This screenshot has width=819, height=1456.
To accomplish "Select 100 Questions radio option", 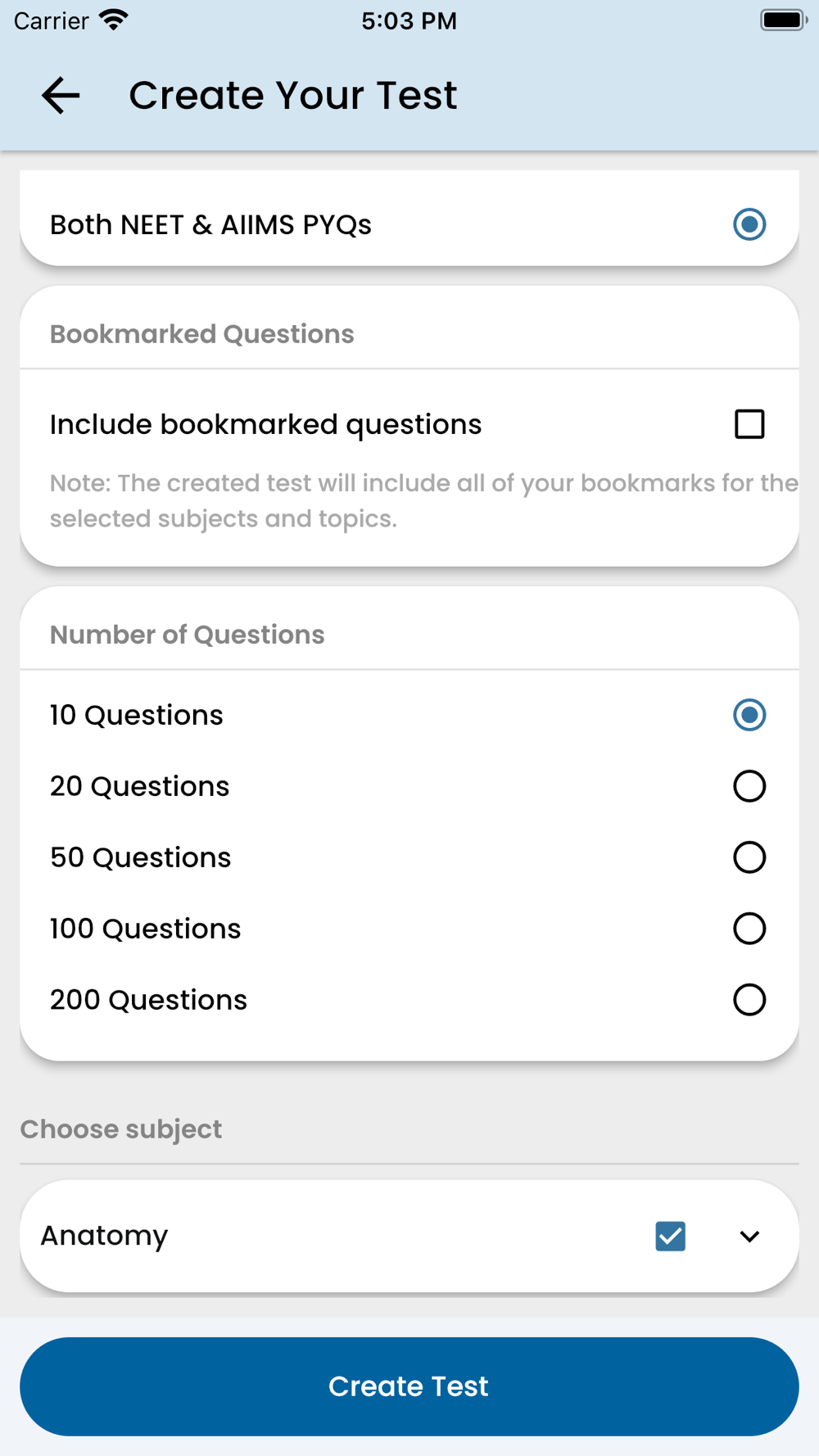I will [x=749, y=929].
